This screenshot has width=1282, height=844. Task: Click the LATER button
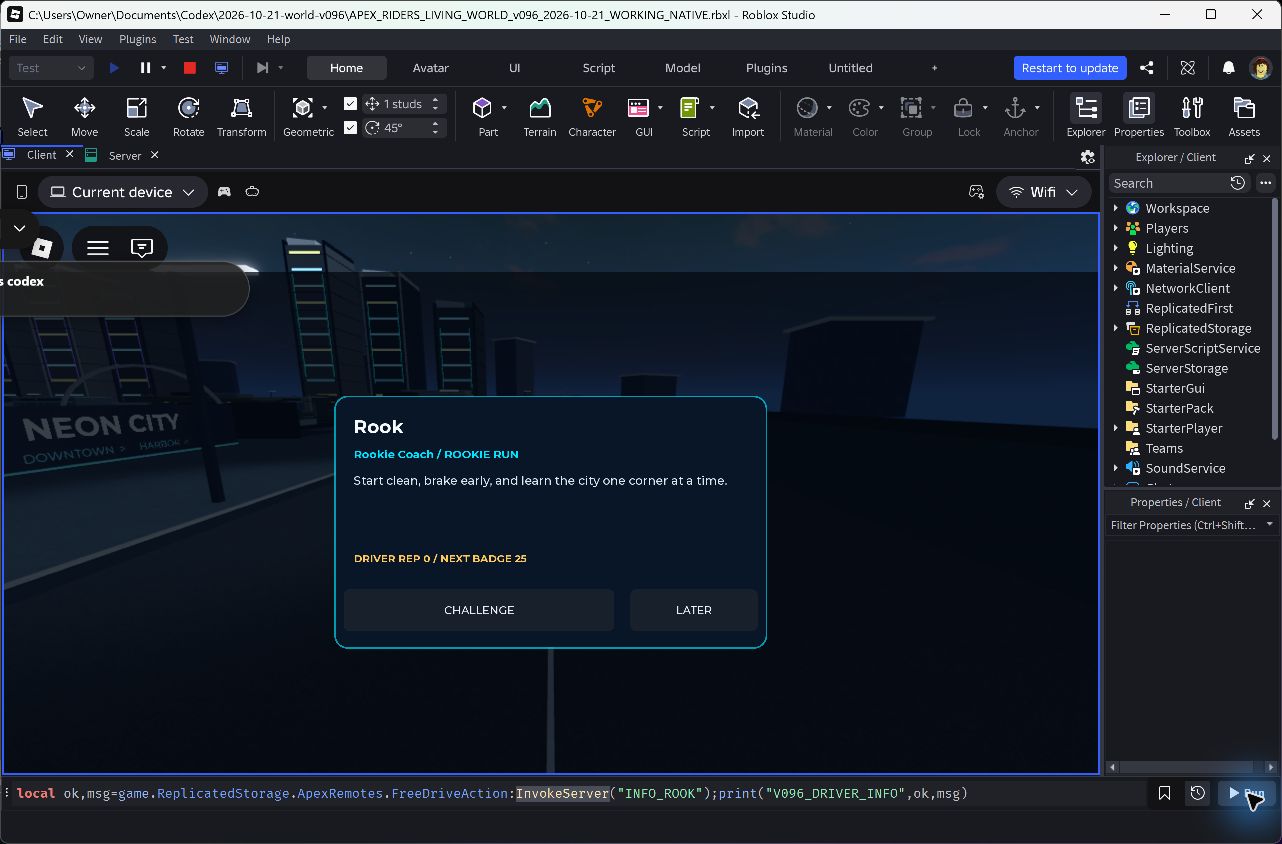[694, 610]
